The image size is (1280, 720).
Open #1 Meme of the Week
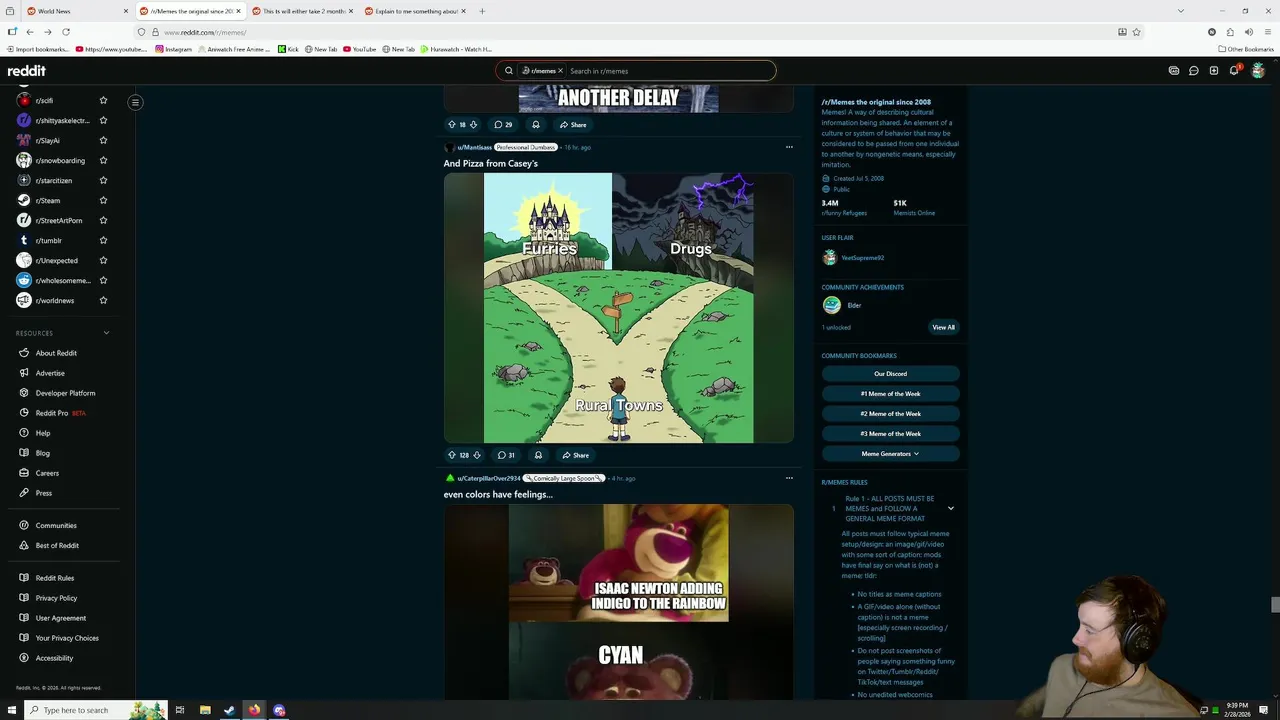tap(890, 394)
